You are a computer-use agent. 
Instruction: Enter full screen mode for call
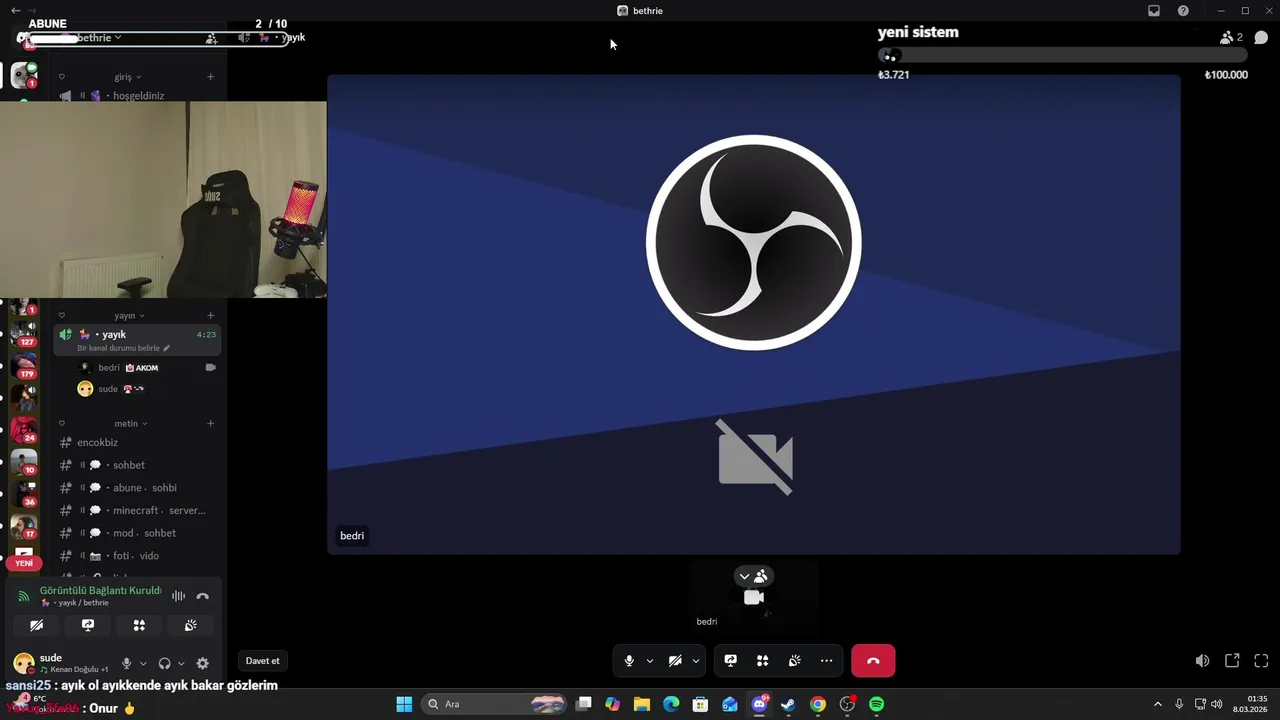(1261, 661)
